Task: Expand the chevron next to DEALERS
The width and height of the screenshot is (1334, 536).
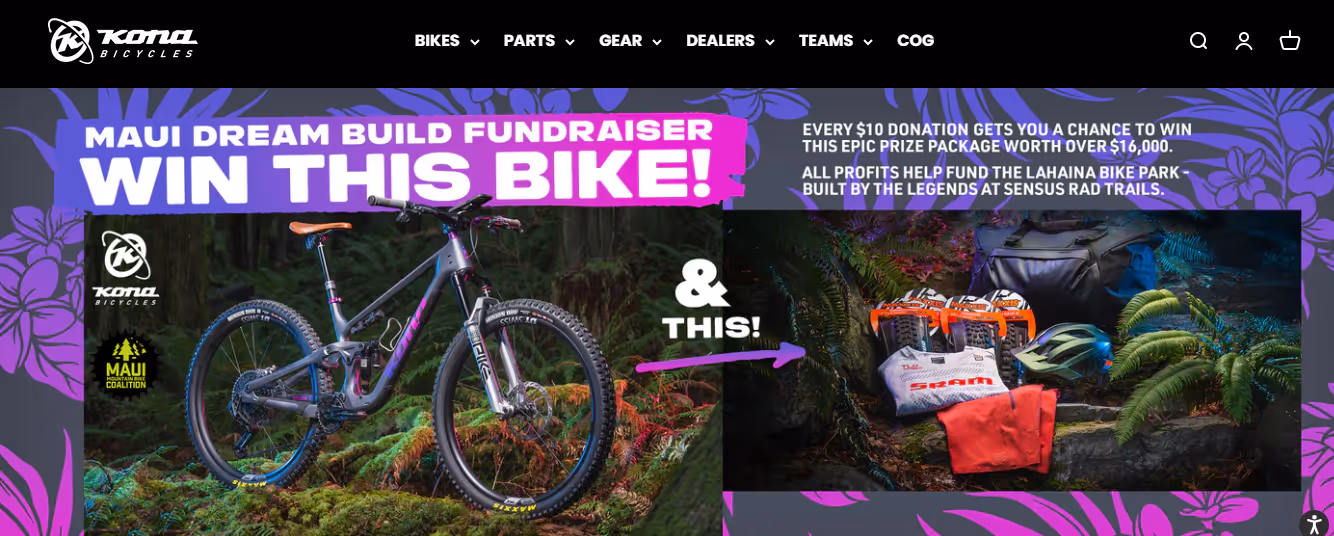Action: [x=770, y=42]
